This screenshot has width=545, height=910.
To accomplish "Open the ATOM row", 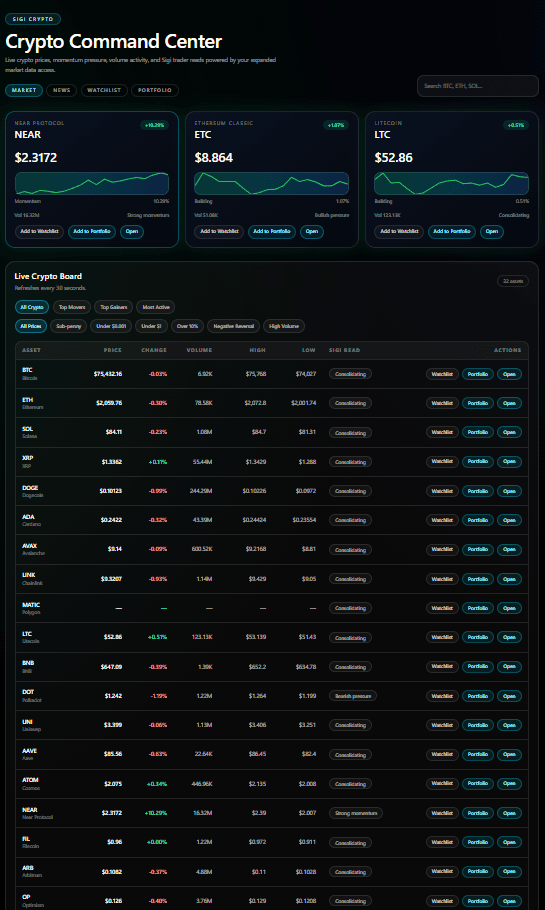I will tap(509, 783).
